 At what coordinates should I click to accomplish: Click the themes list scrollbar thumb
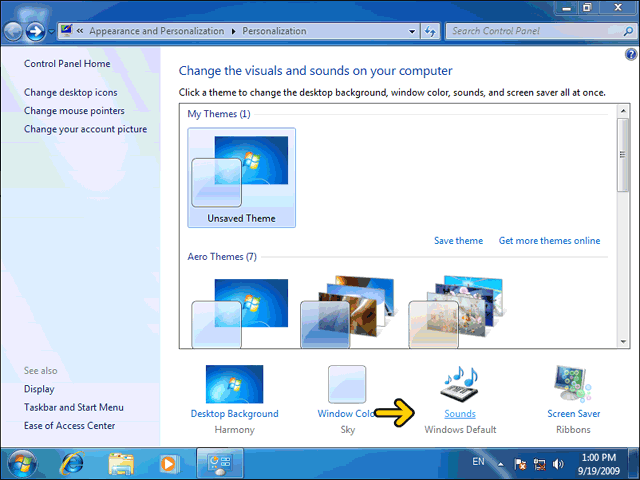[623, 155]
